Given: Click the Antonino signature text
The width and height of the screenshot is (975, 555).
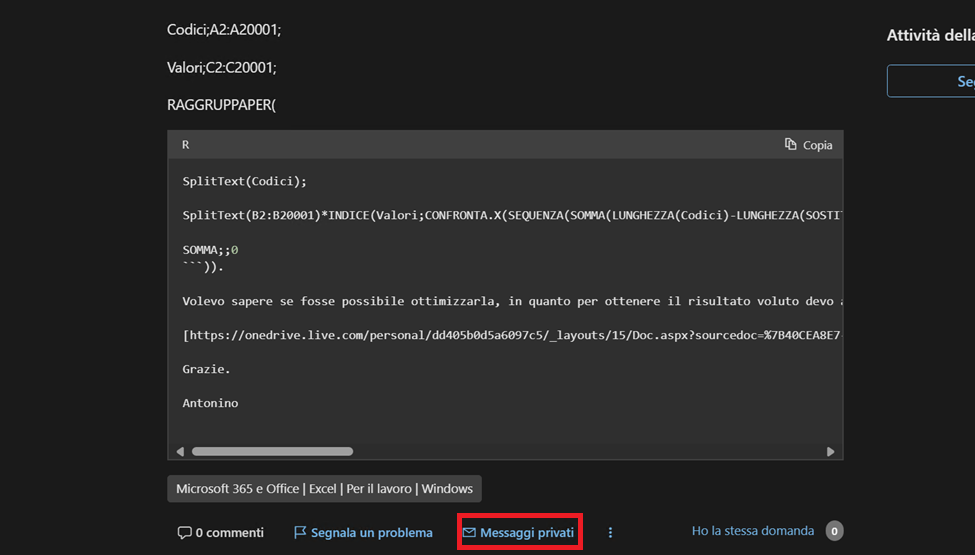Looking at the screenshot, I should coord(210,403).
